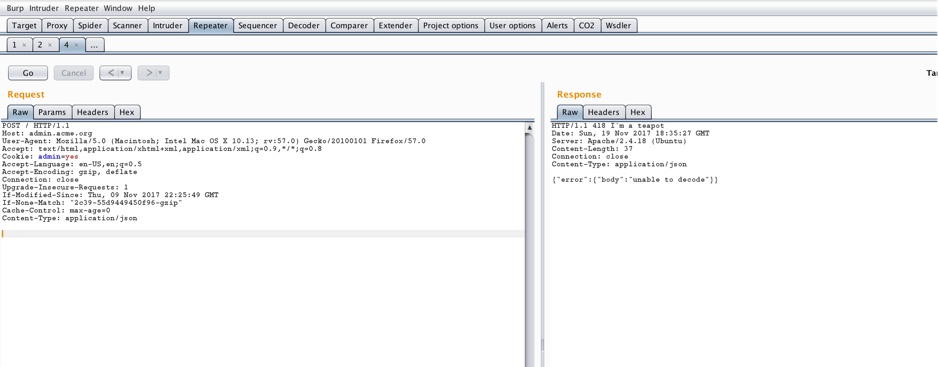Switch to the Target tab
This screenshot has width=938, height=367.
click(x=25, y=26)
